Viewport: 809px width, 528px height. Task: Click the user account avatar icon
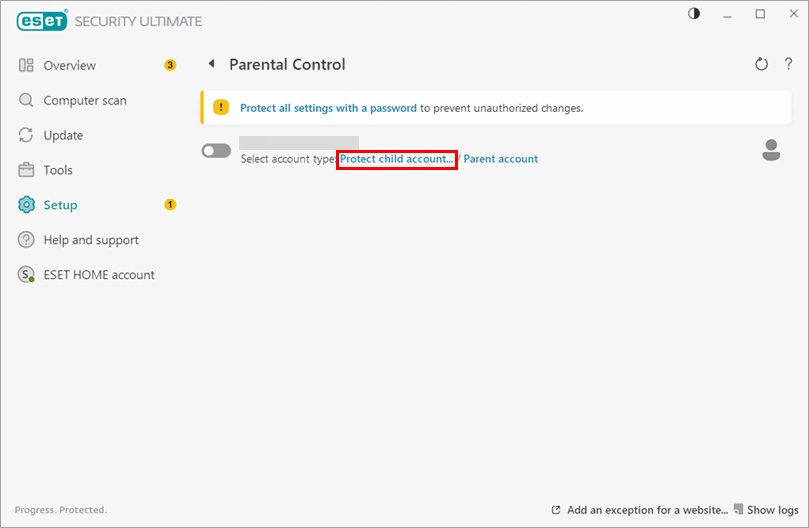coord(771,150)
